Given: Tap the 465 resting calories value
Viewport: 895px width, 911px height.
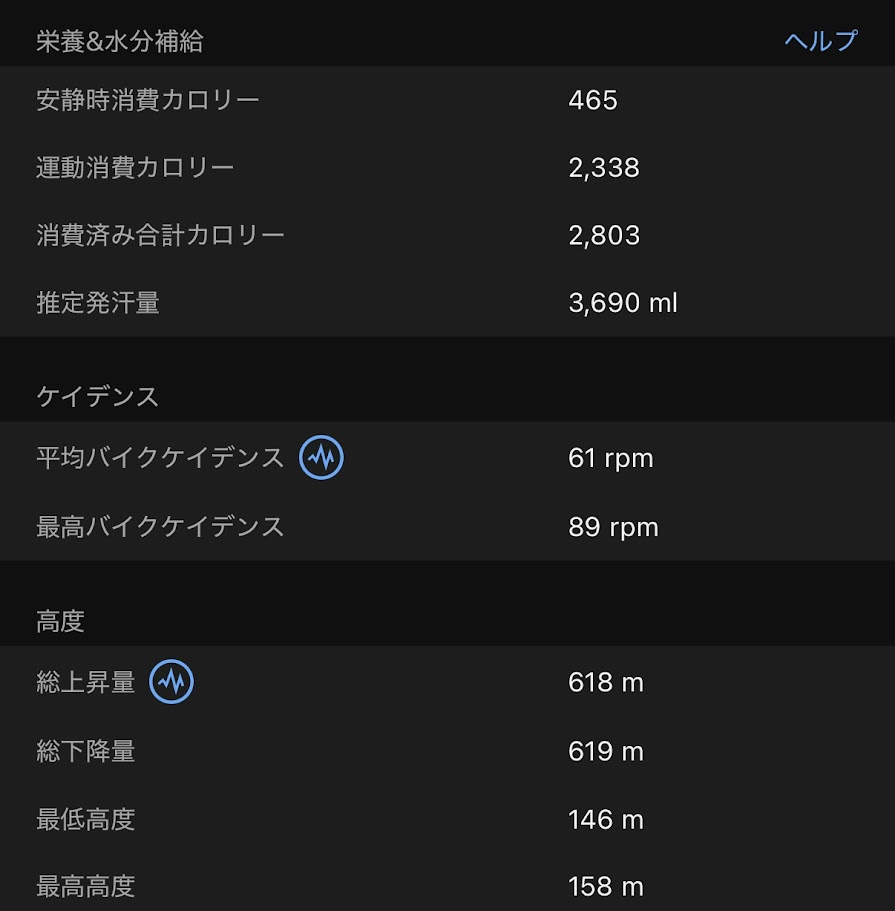Looking at the screenshot, I should (593, 100).
